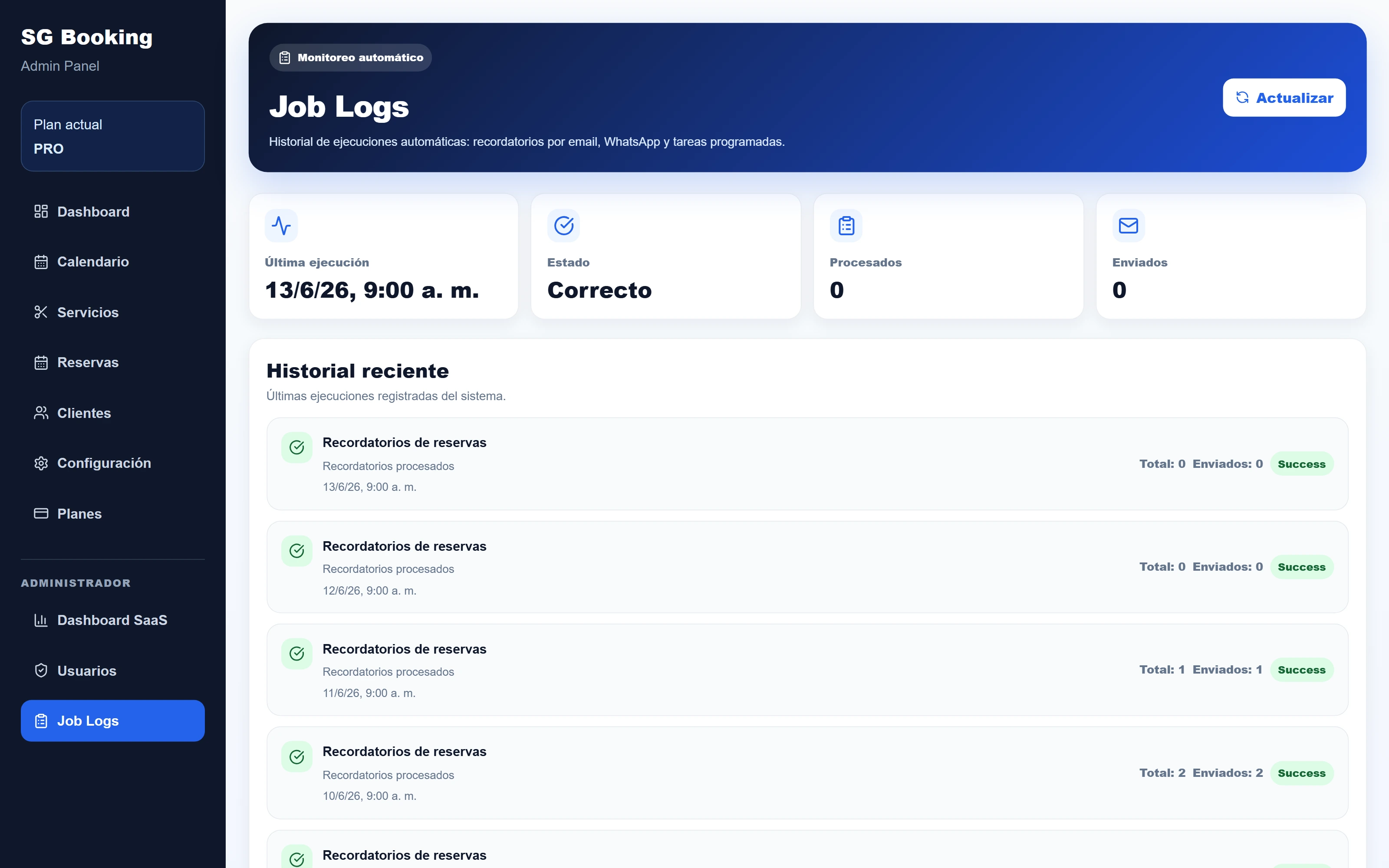Click 'Total: 0' in the 13/6/26 log
This screenshot has height=868, width=1389.
pos(1162,464)
